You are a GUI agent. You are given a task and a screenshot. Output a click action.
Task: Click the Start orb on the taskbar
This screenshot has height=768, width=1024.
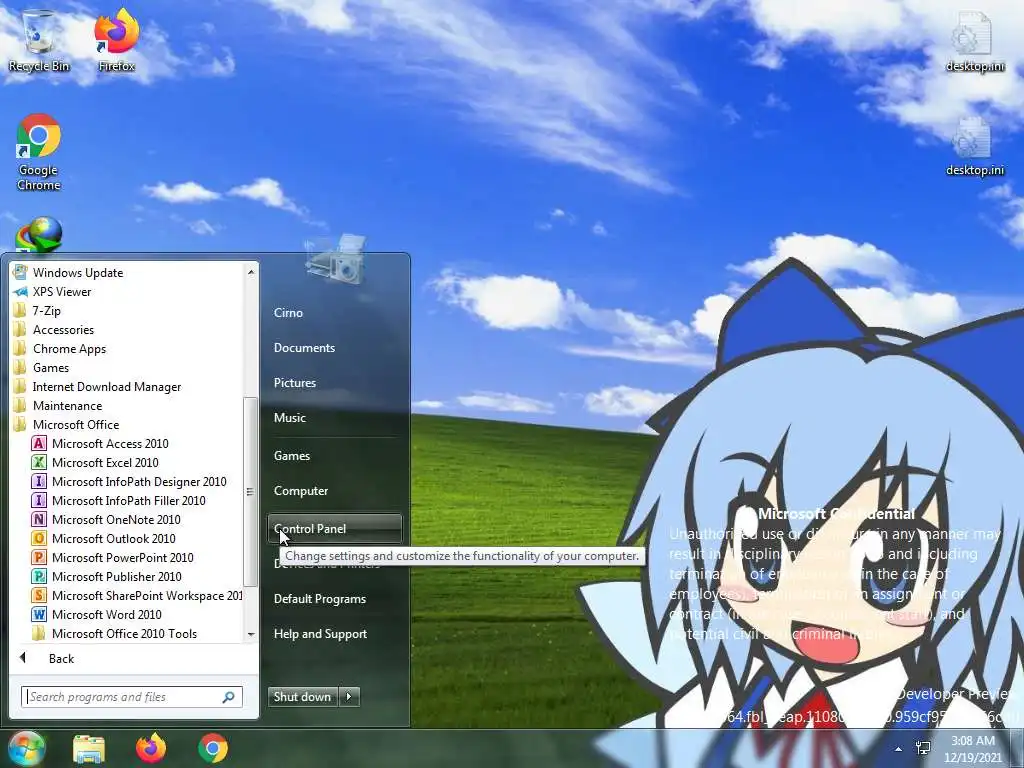pos(26,748)
